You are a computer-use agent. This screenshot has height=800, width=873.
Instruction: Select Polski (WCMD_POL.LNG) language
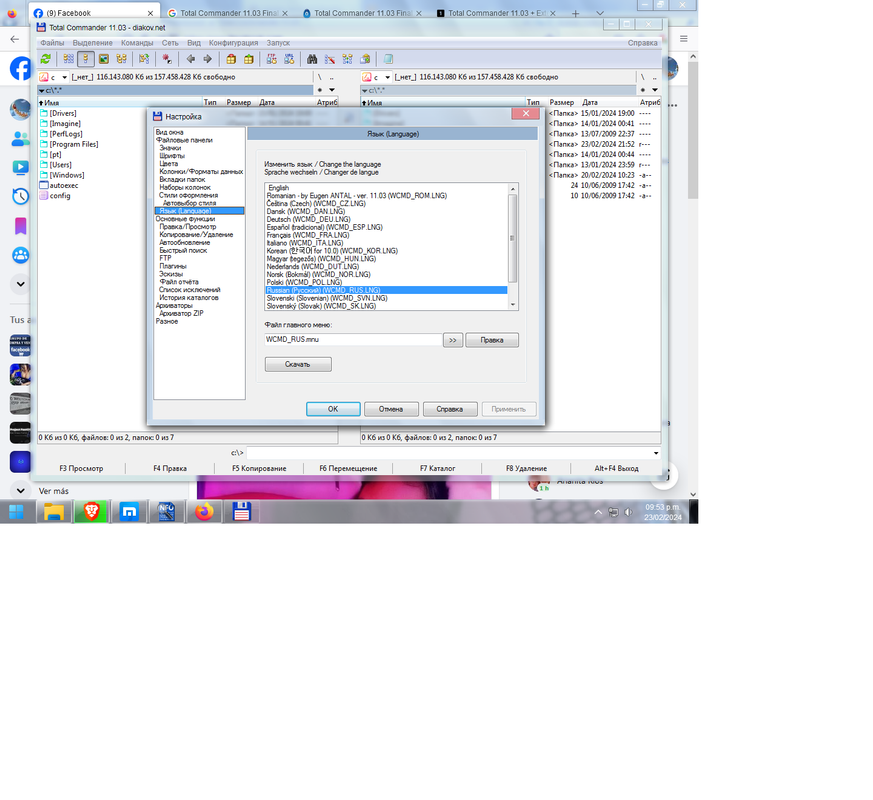pos(386,282)
